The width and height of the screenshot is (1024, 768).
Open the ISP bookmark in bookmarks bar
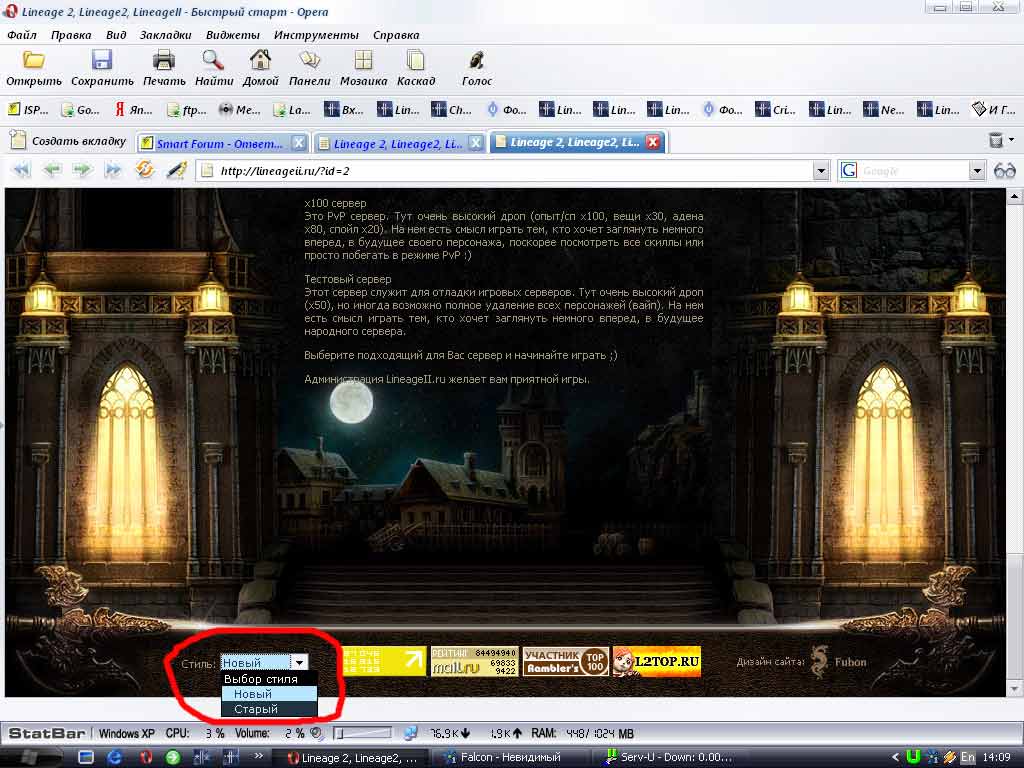(x=28, y=110)
